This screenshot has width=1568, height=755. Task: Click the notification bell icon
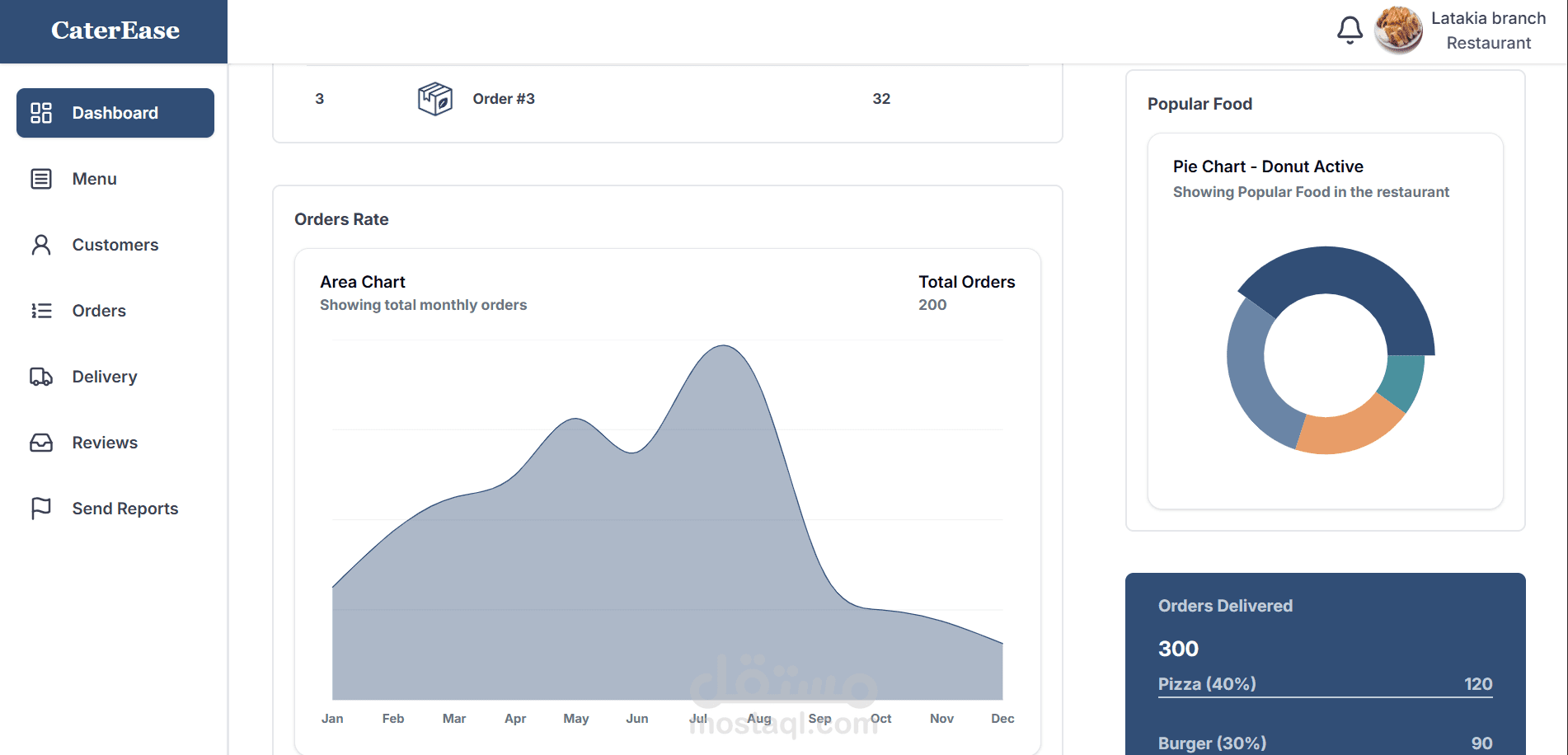pyautogui.click(x=1350, y=30)
